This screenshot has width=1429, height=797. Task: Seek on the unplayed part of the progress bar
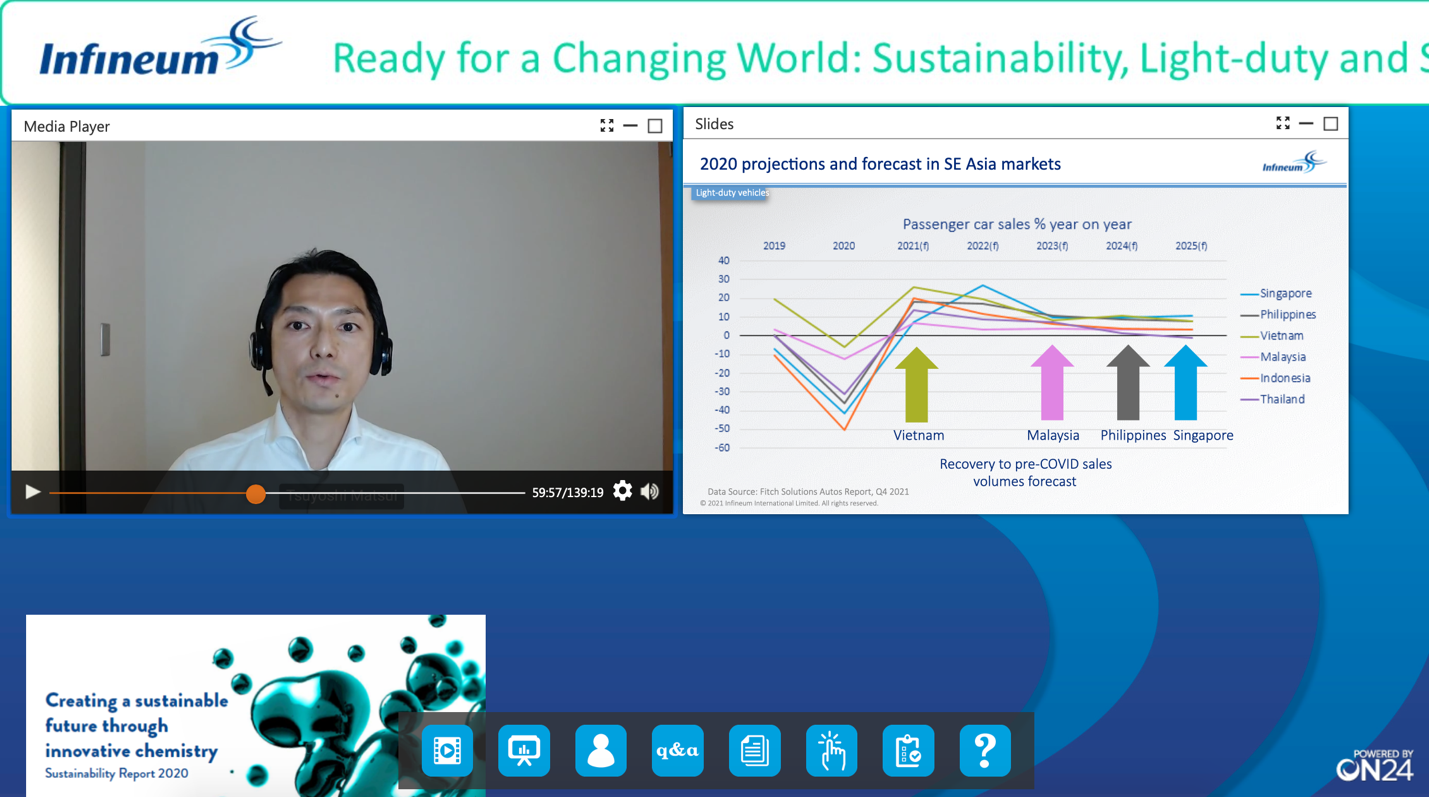pyautogui.click(x=395, y=493)
